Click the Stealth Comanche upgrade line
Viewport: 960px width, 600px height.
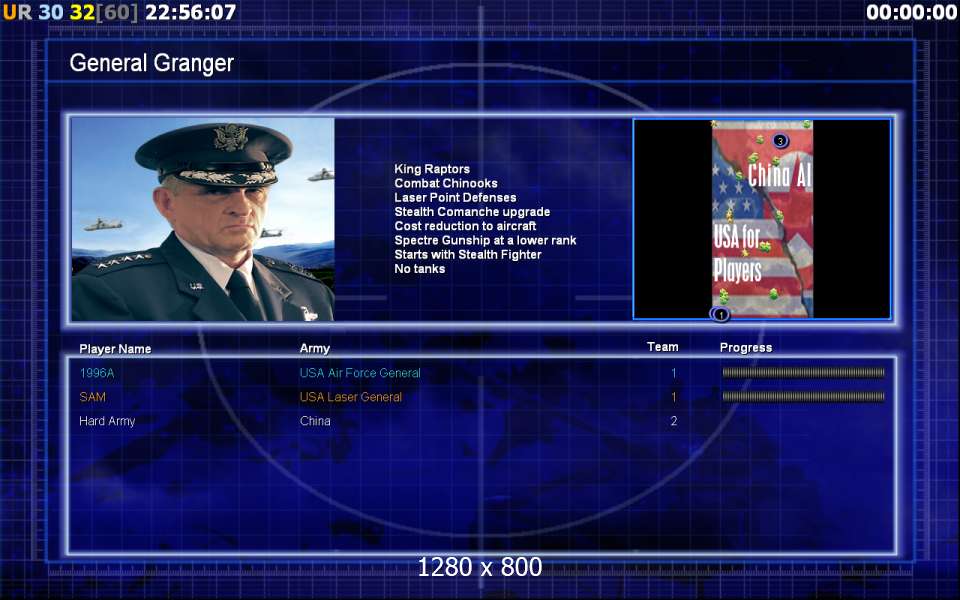pyautogui.click(x=472, y=211)
